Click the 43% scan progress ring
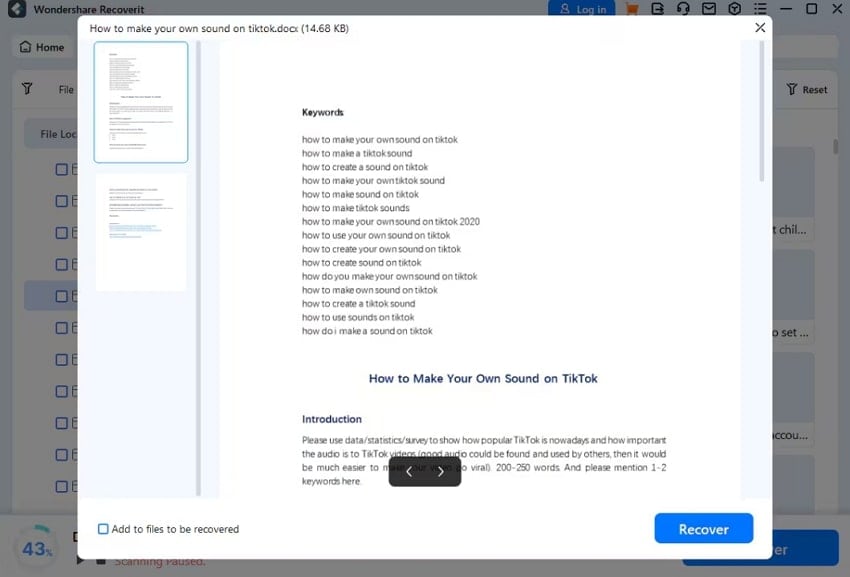 click(x=37, y=548)
